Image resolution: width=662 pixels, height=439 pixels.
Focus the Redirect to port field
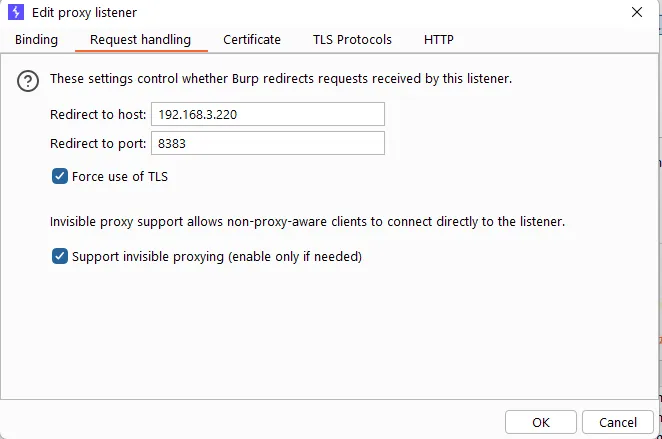coord(267,143)
